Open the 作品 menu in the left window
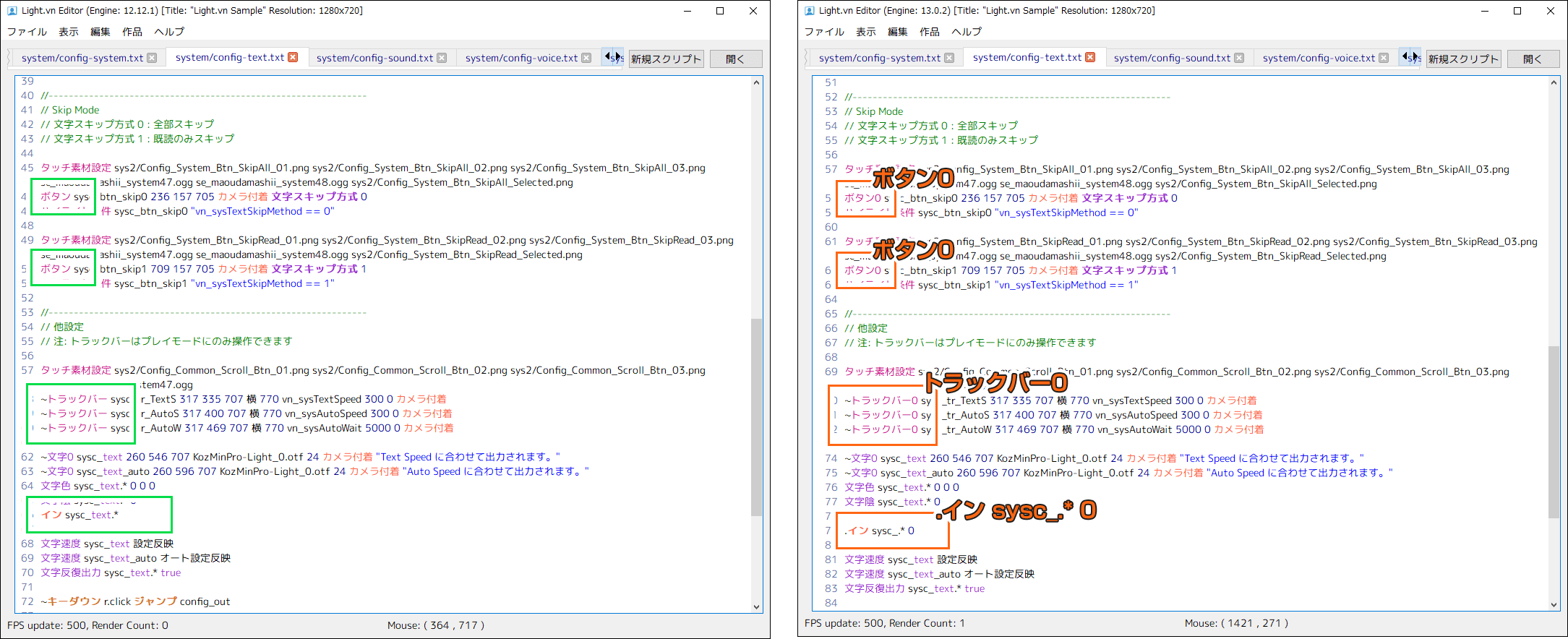1568x639 pixels. pos(132,32)
